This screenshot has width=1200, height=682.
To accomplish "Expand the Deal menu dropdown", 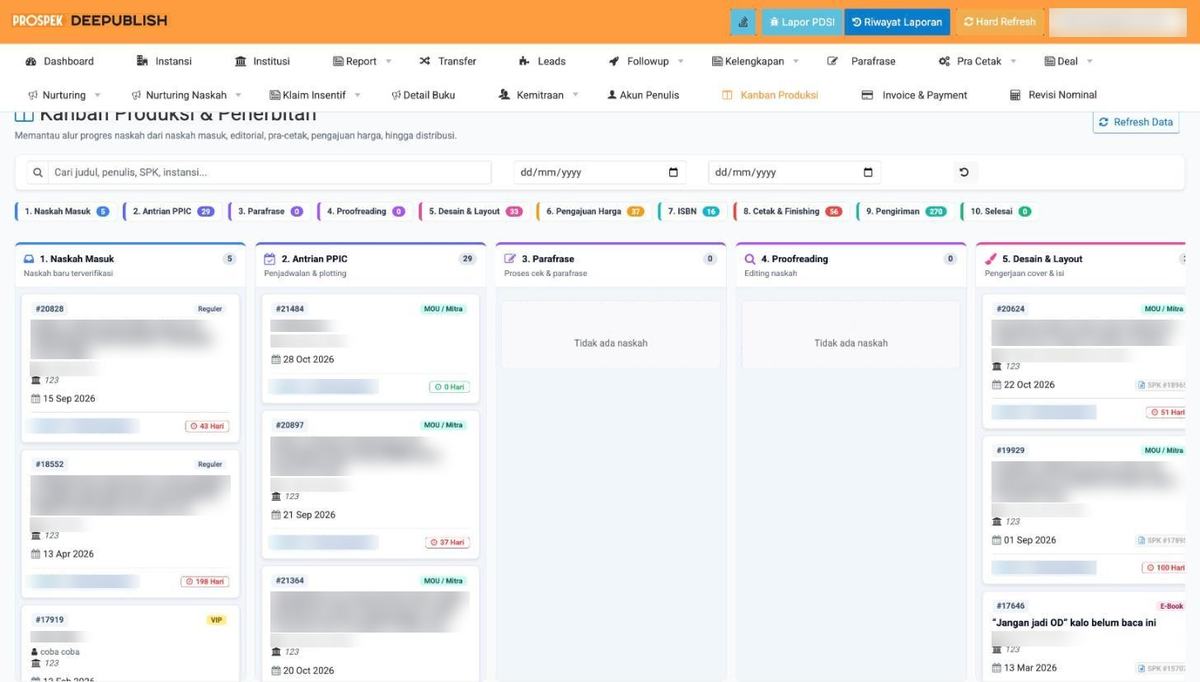I will point(1089,61).
